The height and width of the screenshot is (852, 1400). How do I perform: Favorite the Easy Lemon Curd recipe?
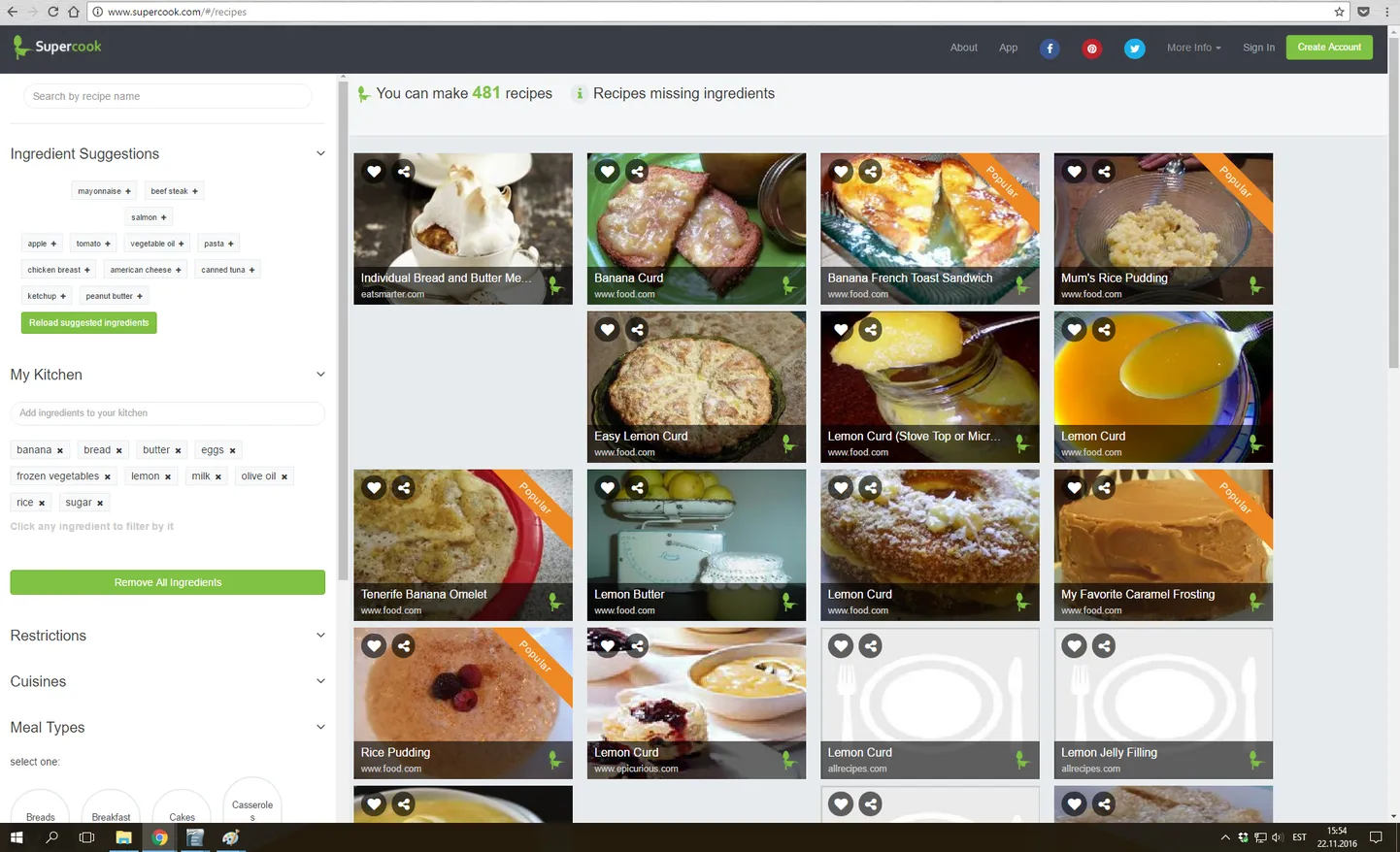click(x=608, y=330)
